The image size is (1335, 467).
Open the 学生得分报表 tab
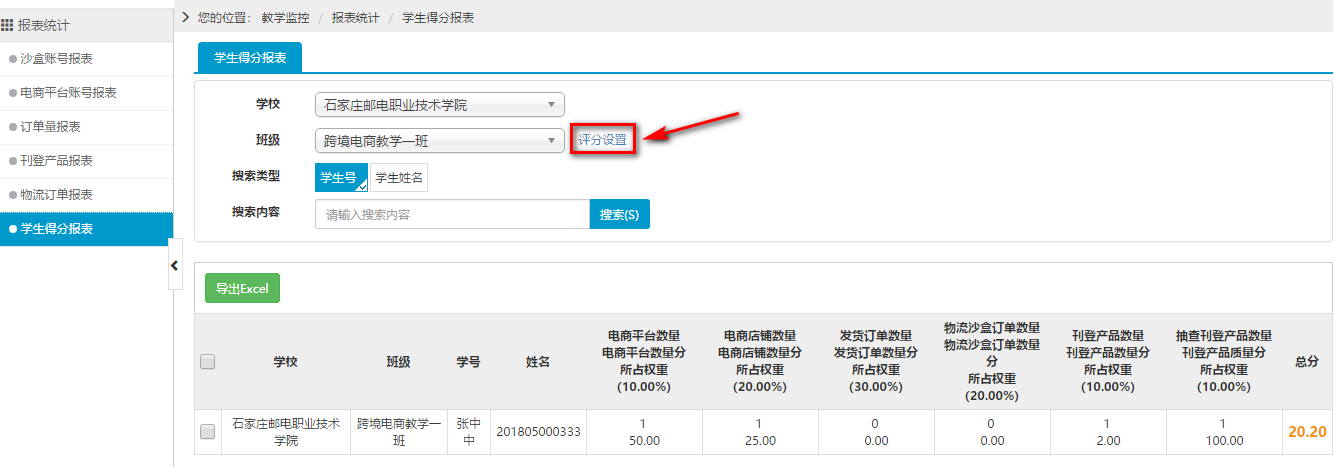[x=250, y=58]
